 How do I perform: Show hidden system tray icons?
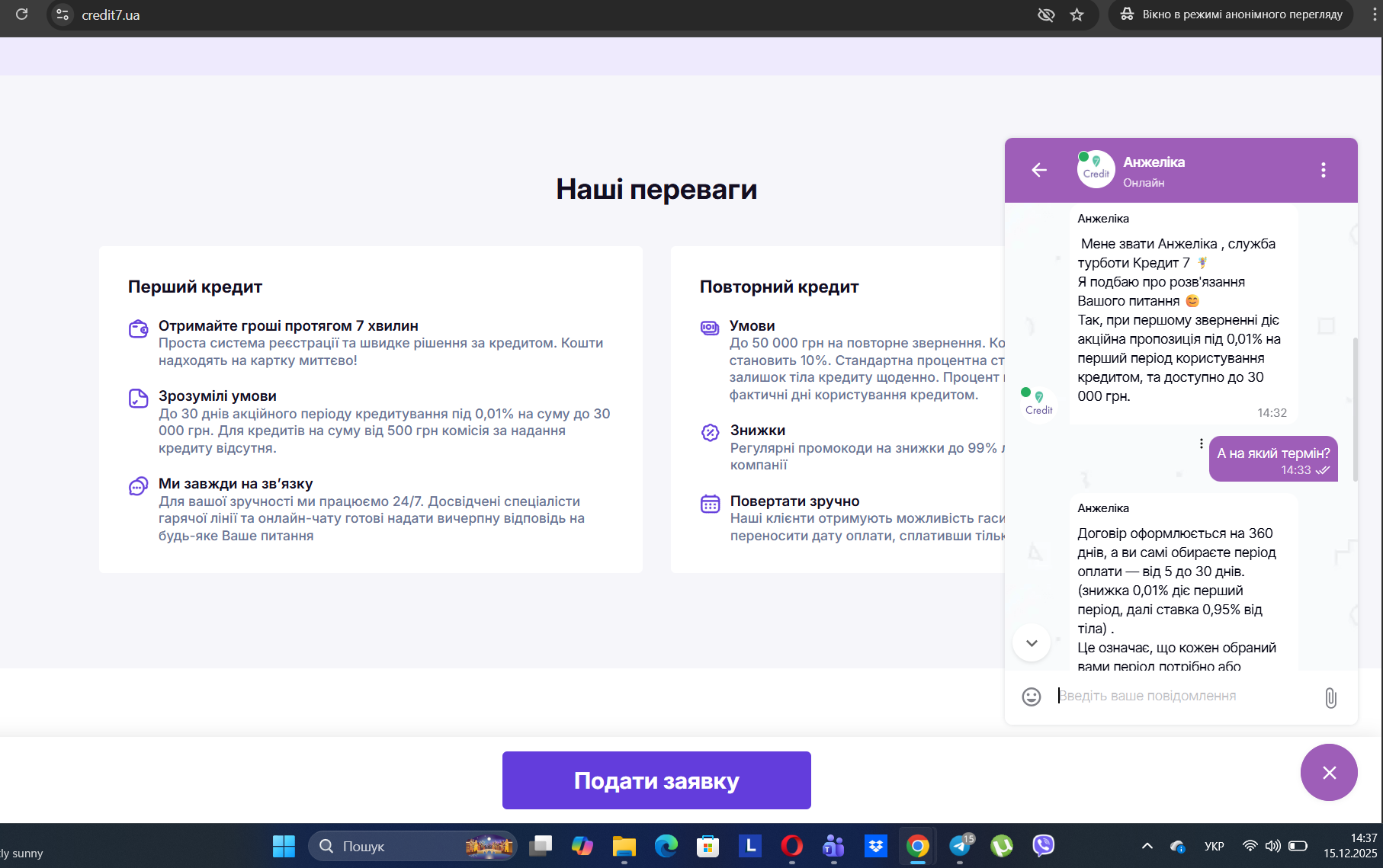tap(1147, 846)
